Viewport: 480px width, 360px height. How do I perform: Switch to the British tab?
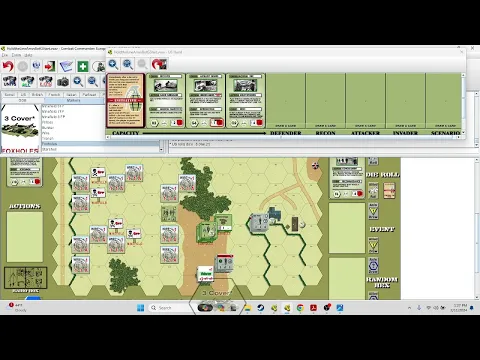tap(37, 95)
